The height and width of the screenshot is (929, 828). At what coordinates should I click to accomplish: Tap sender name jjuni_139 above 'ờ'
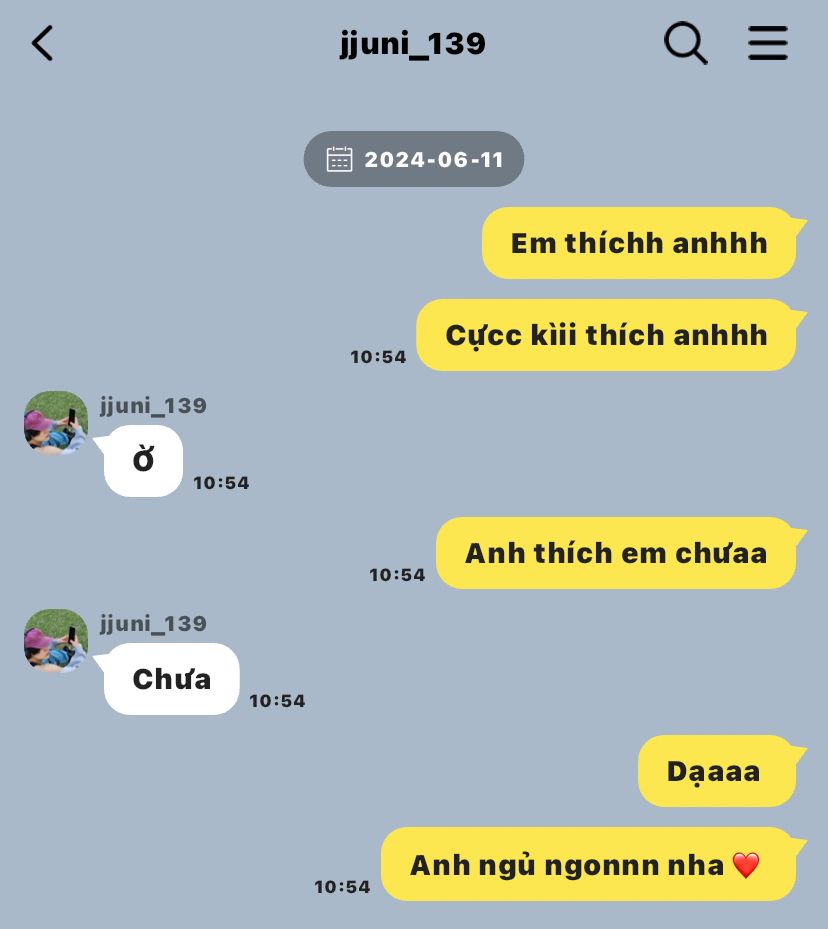153,406
